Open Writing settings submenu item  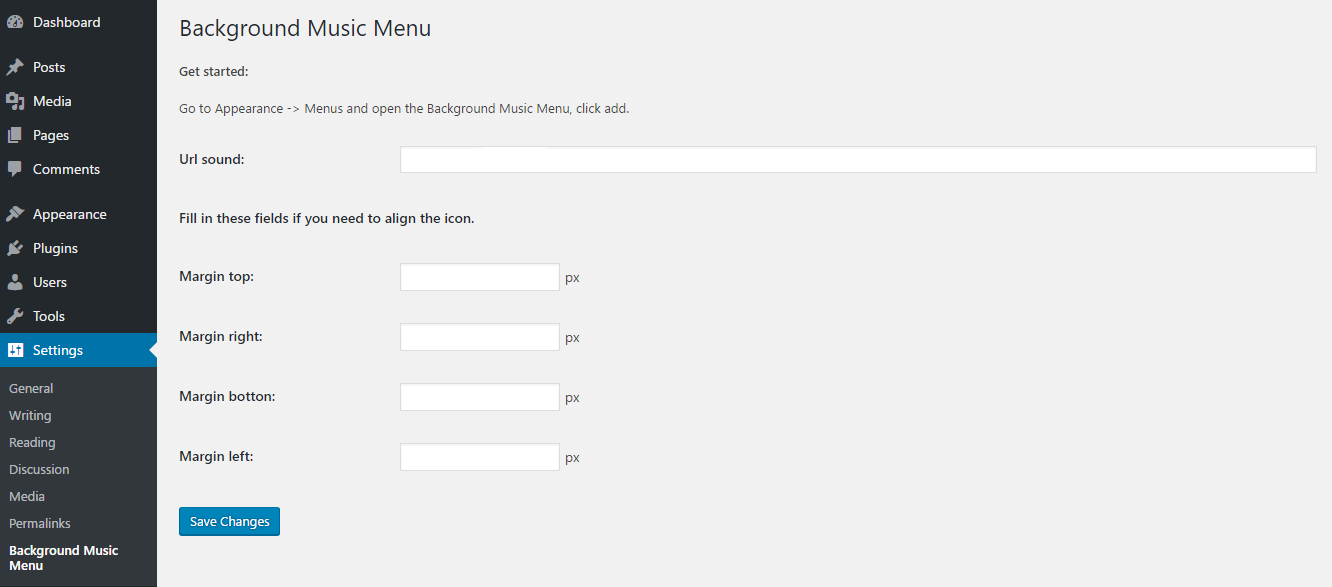point(30,415)
